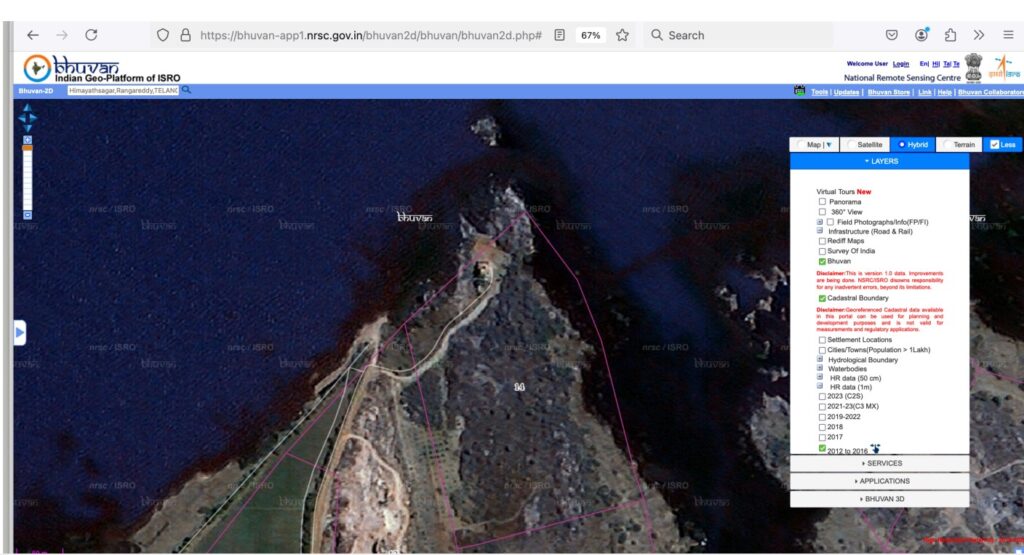The width and height of the screenshot is (1024, 555).
Task: Expand the SERVICES section
Action: point(879,464)
